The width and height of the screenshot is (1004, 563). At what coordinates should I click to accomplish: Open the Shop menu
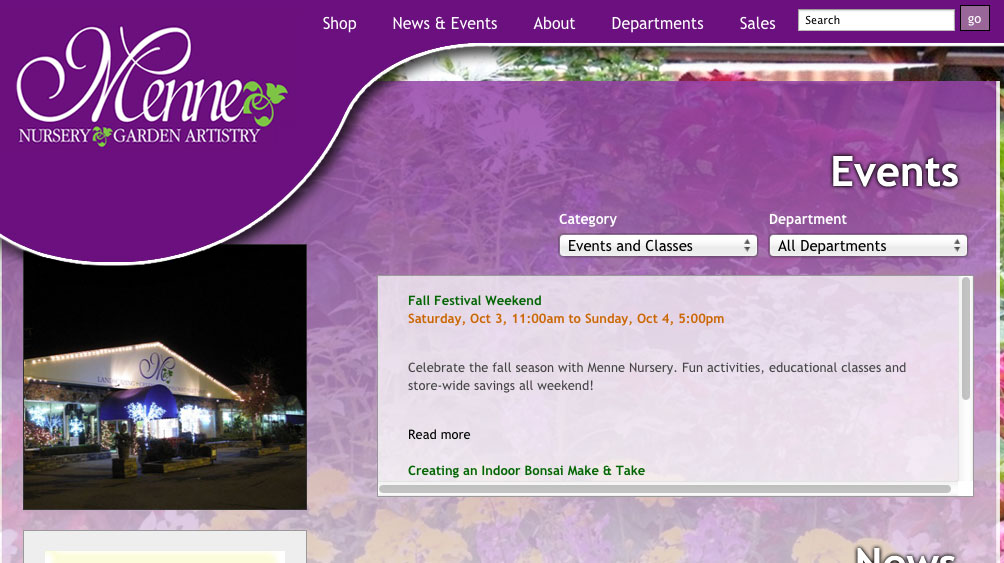click(x=339, y=24)
